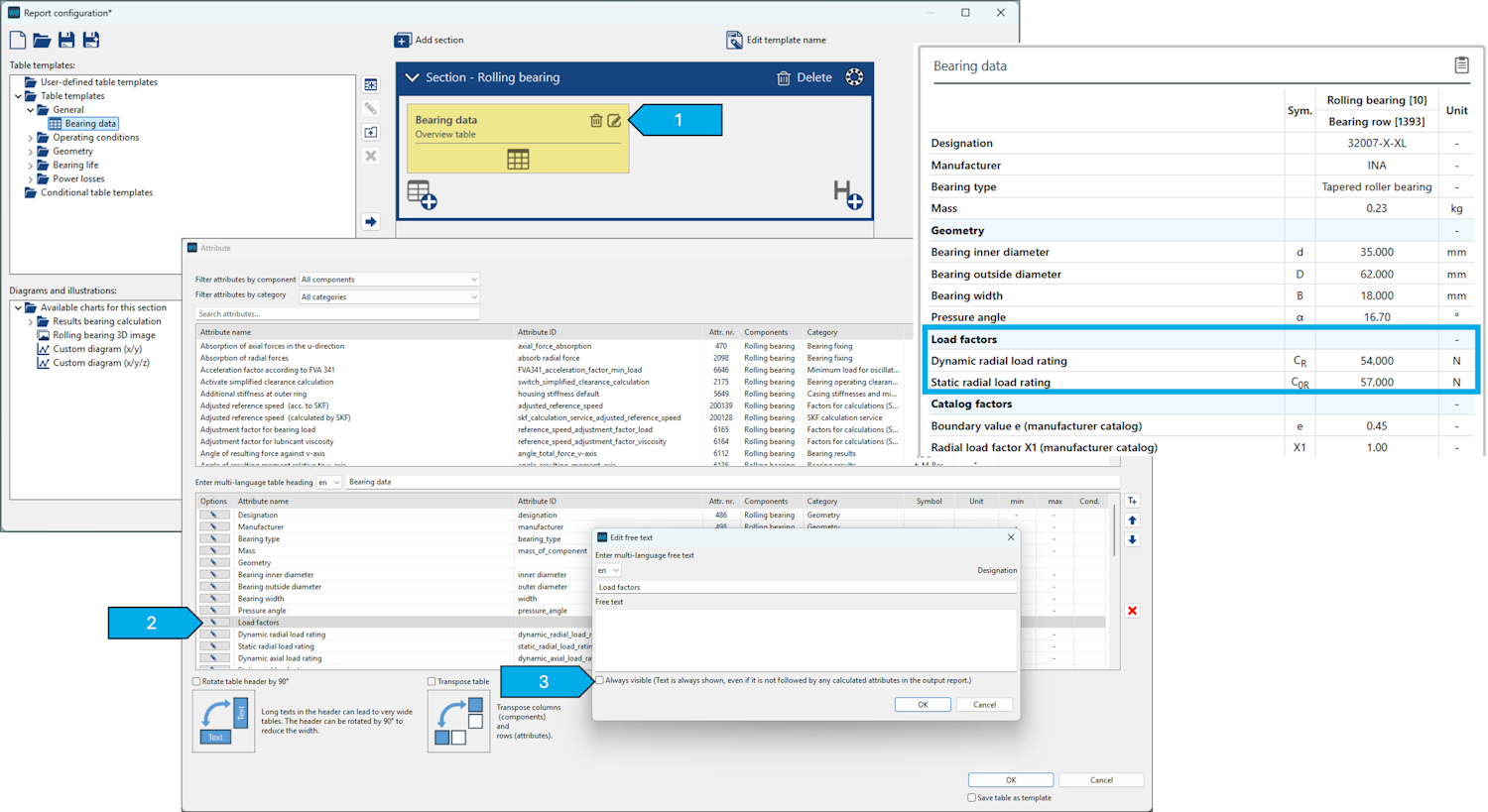The width and height of the screenshot is (1488, 812).
Task: Select the Conditional table templates folder
Action: 96,192
